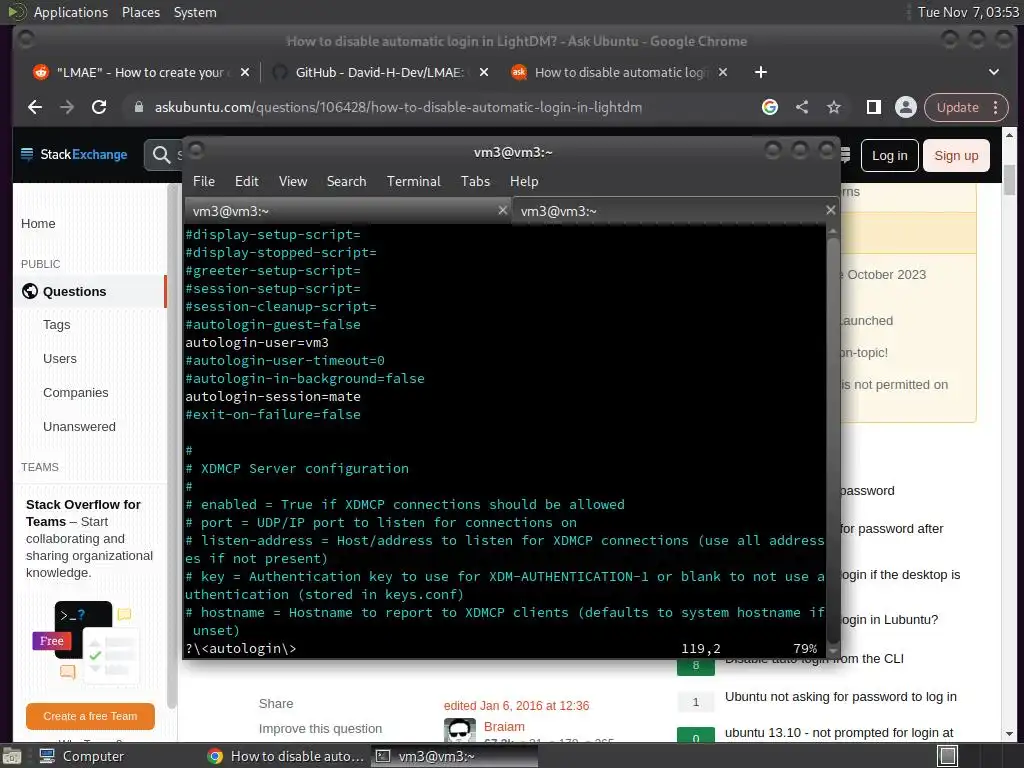The width and height of the screenshot is (1024, 768).
Task: Open terminal View menu
Action: pyautogui.click(x=293, y=182)
